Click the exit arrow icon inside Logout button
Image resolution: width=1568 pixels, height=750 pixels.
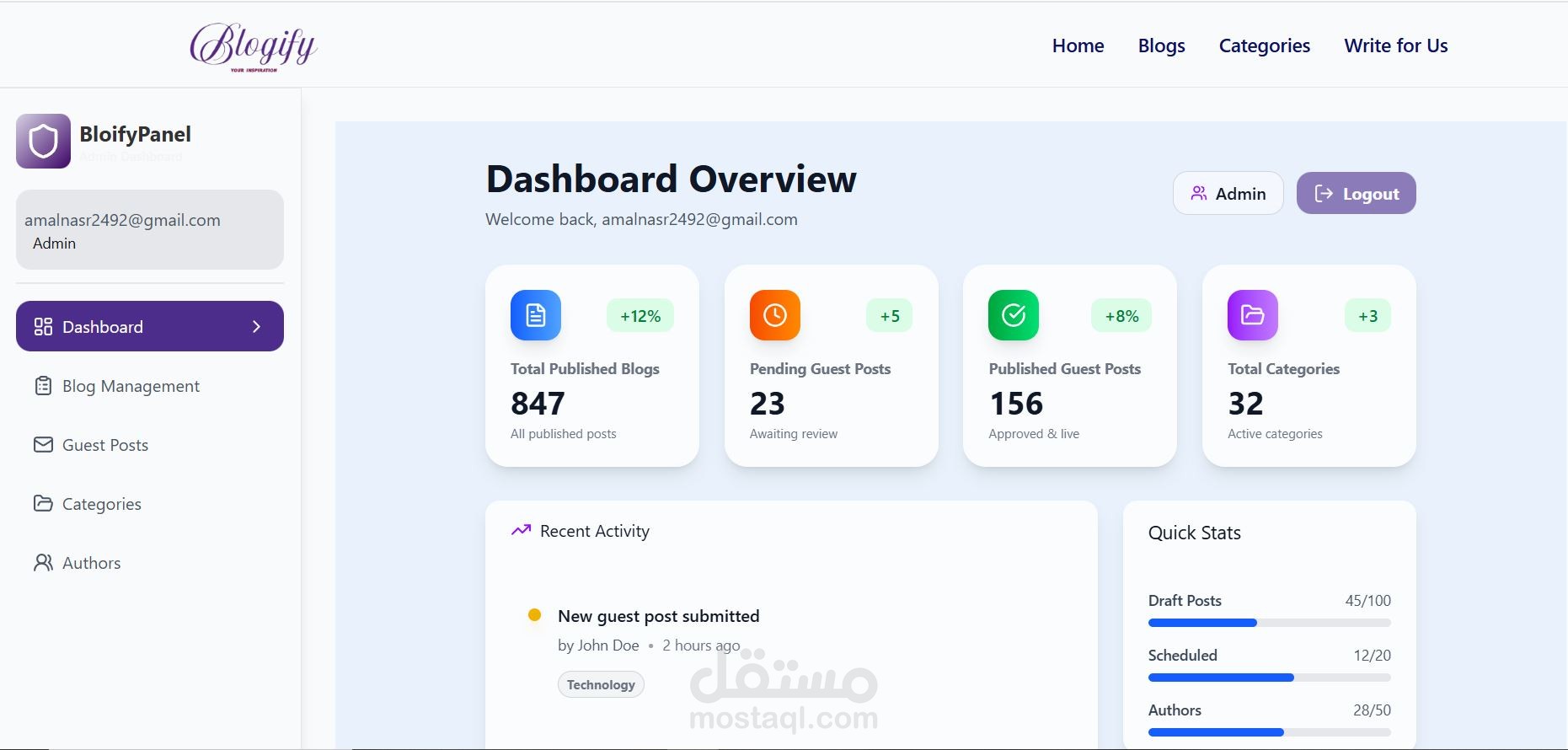1324,194
